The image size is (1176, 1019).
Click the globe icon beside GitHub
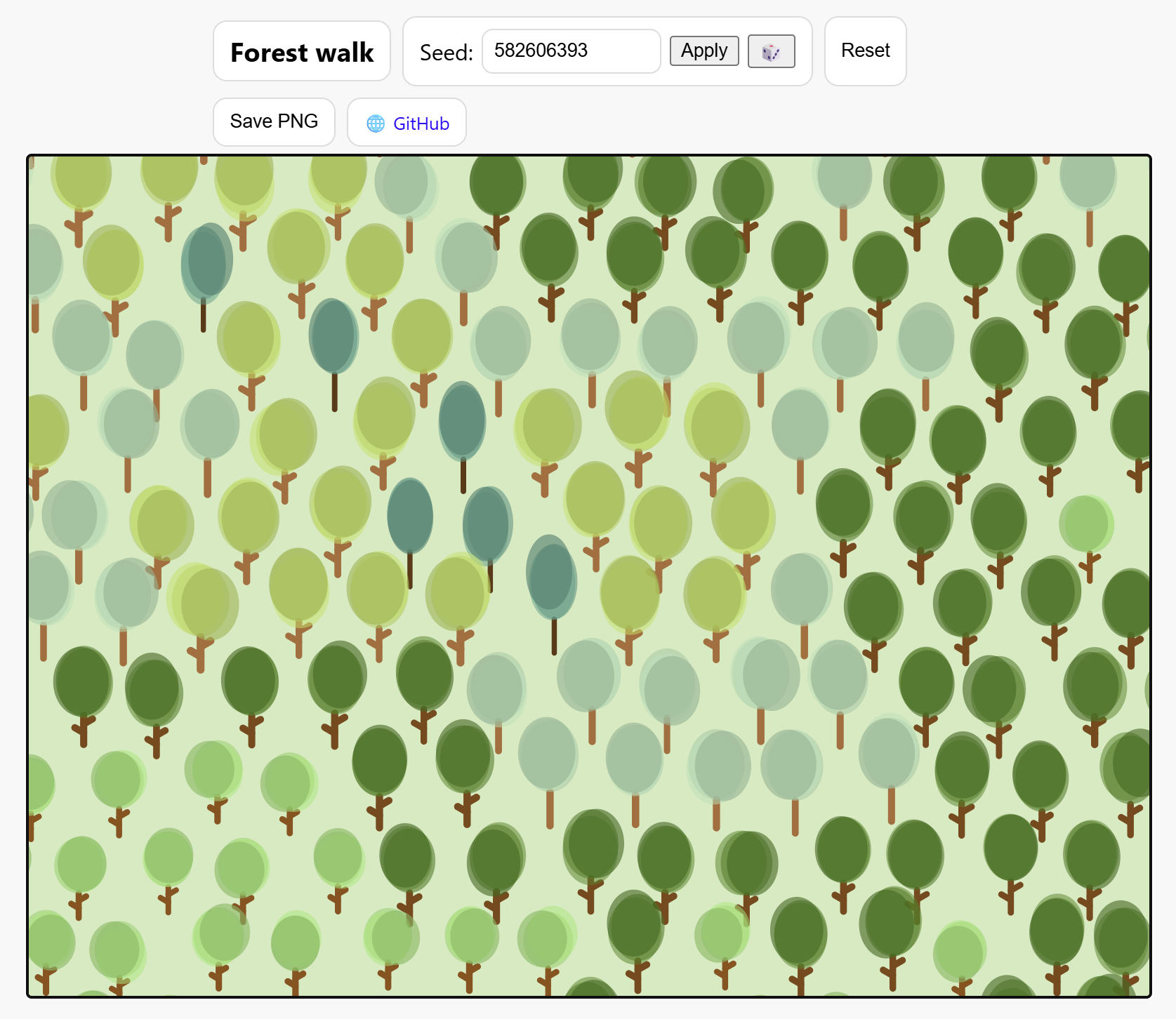(x=376, y=123)
